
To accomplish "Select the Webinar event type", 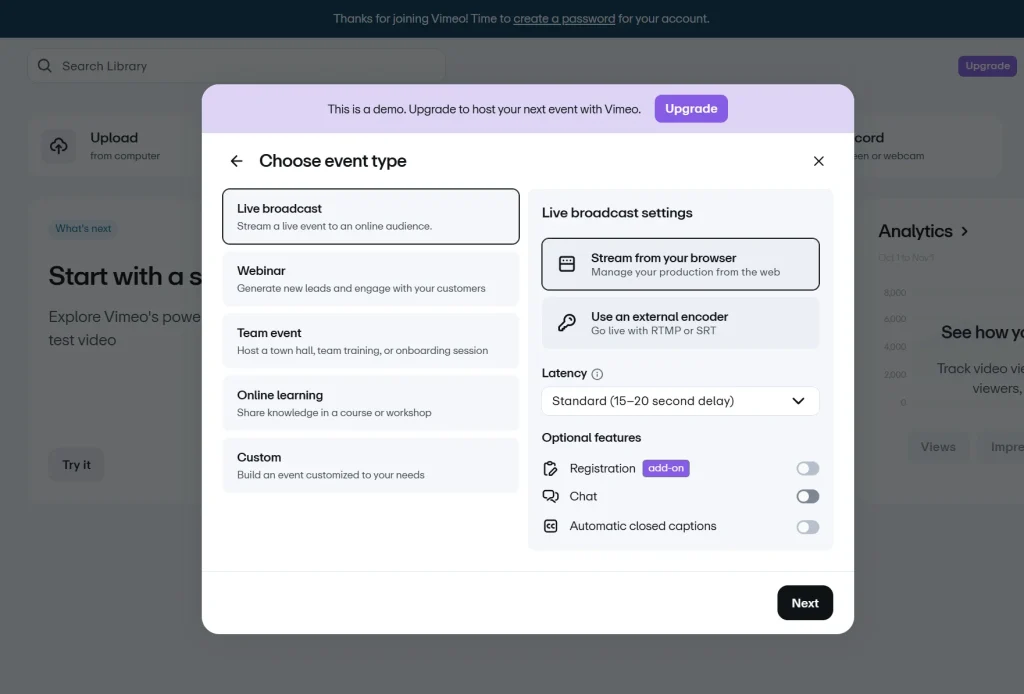I will (x=370, y=278).
